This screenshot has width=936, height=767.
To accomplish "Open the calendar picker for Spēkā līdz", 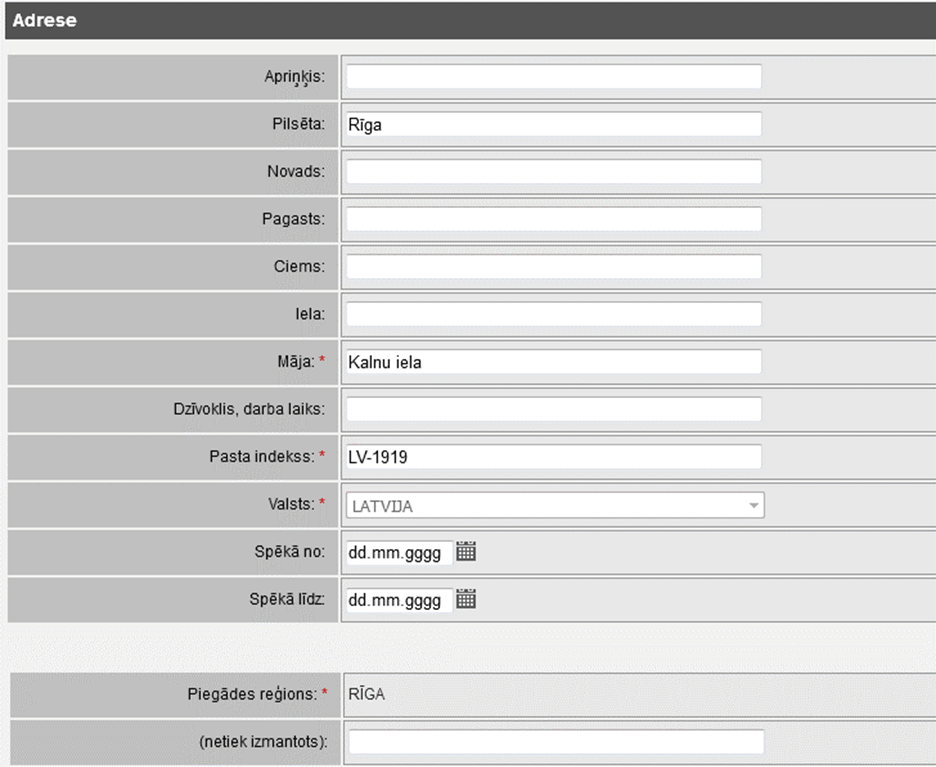I will pyautogui.click(x=466, y=599).
